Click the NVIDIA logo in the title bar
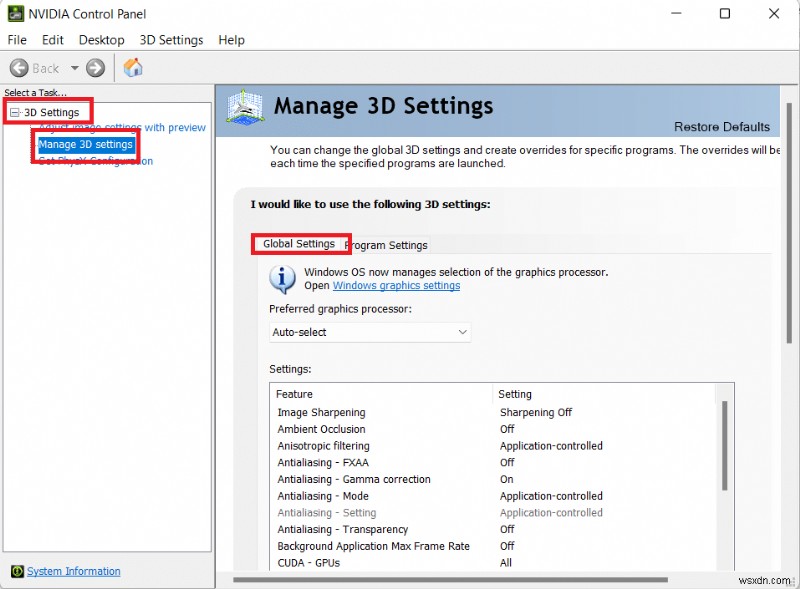800x589 pixels. pyautogui.click(x=14, y=13)
